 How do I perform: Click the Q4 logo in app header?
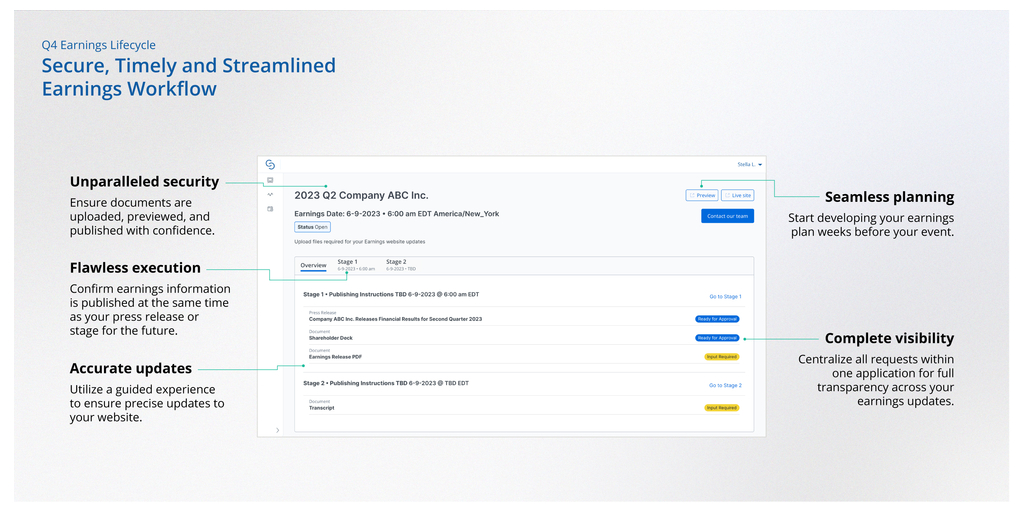[270, 164]
